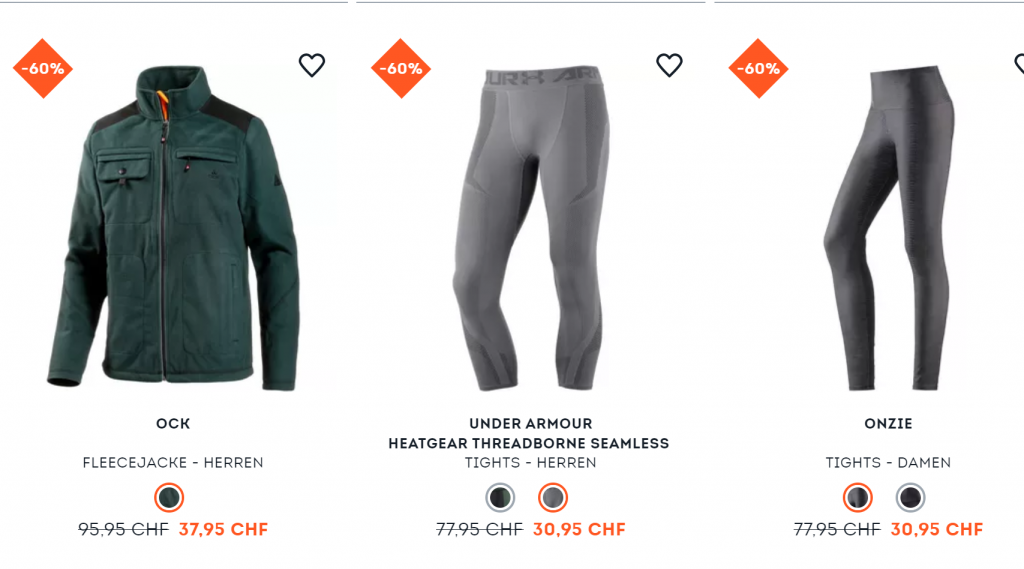Open the ONZIE dark tights image
The height and width of the screenshot is (569, 1024).
tap(888, 228)
